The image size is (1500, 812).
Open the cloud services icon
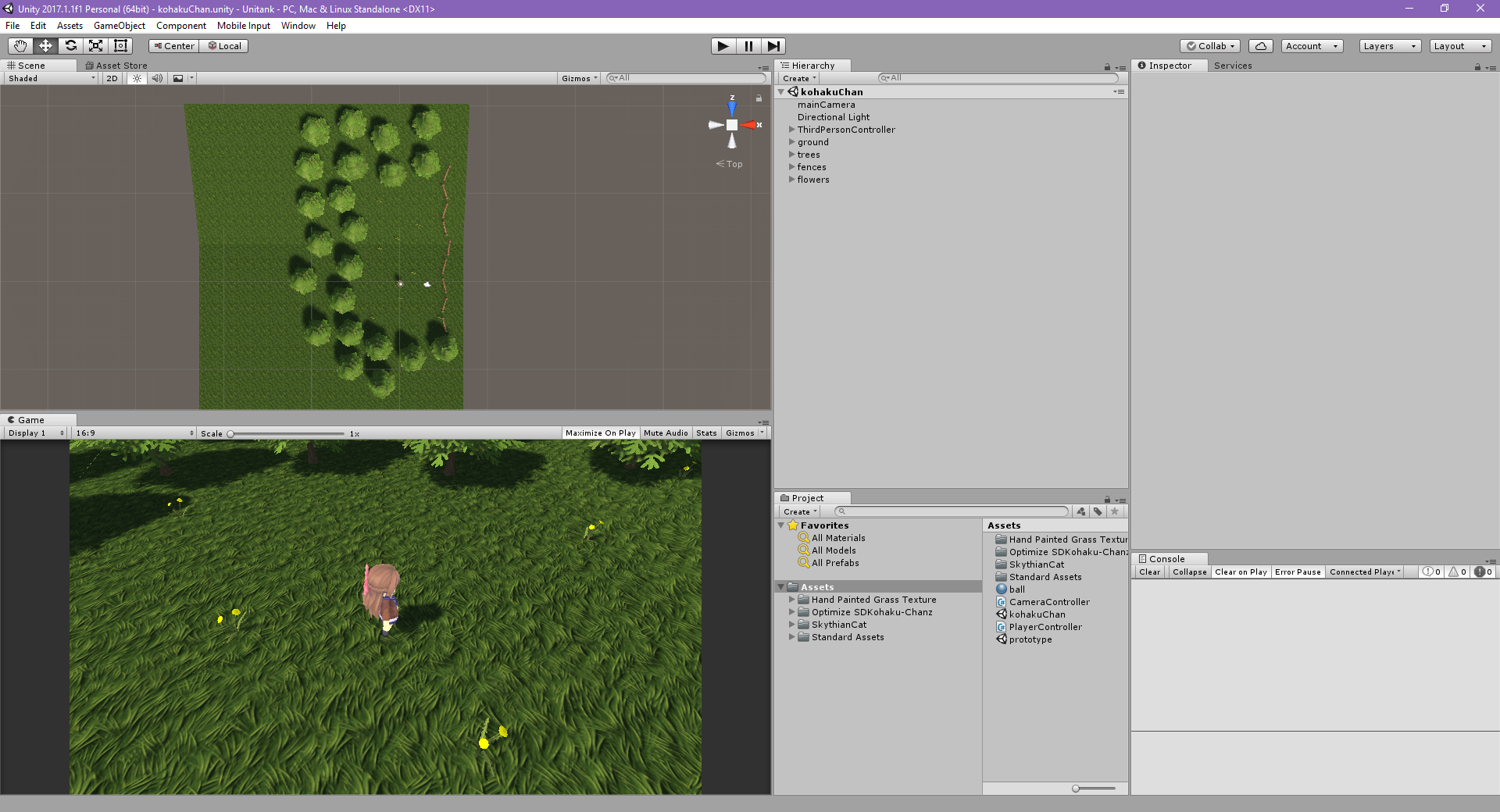[x=1260, y=46]
